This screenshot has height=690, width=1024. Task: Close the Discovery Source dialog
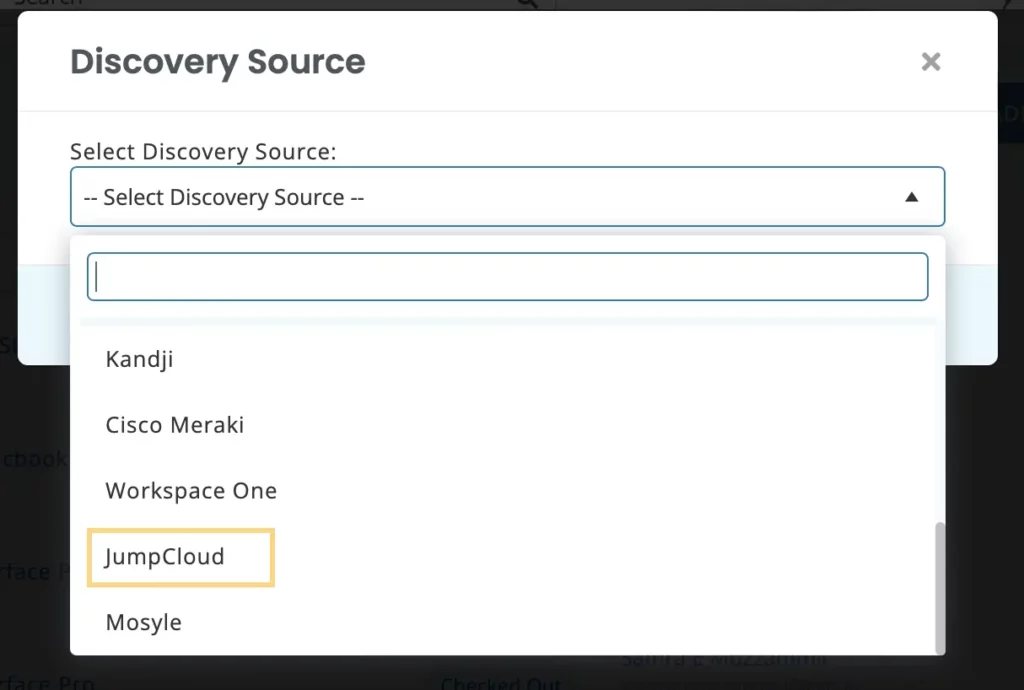tap(930, 62)
